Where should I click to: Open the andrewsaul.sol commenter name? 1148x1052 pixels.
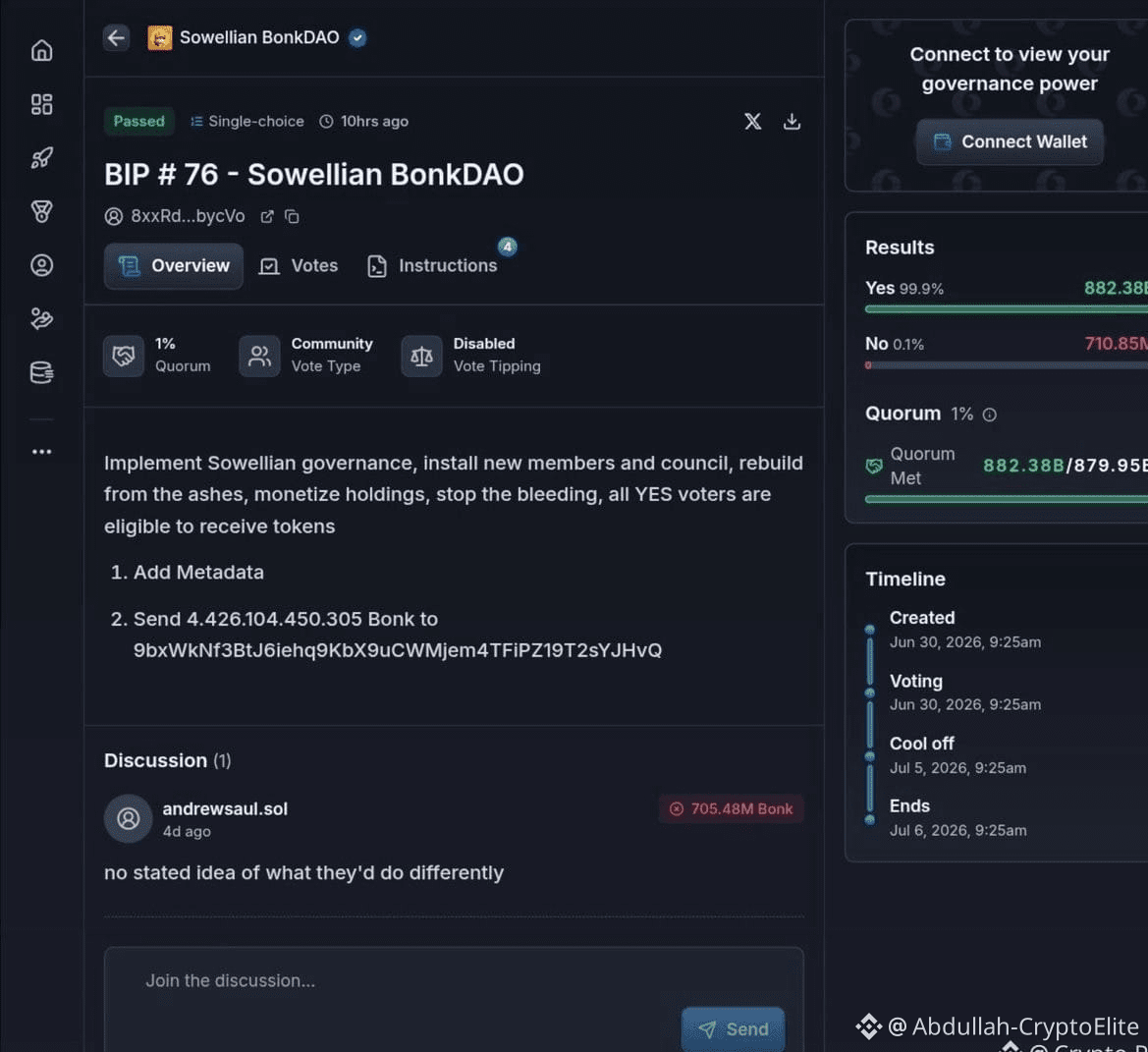[x=225, y=809]
